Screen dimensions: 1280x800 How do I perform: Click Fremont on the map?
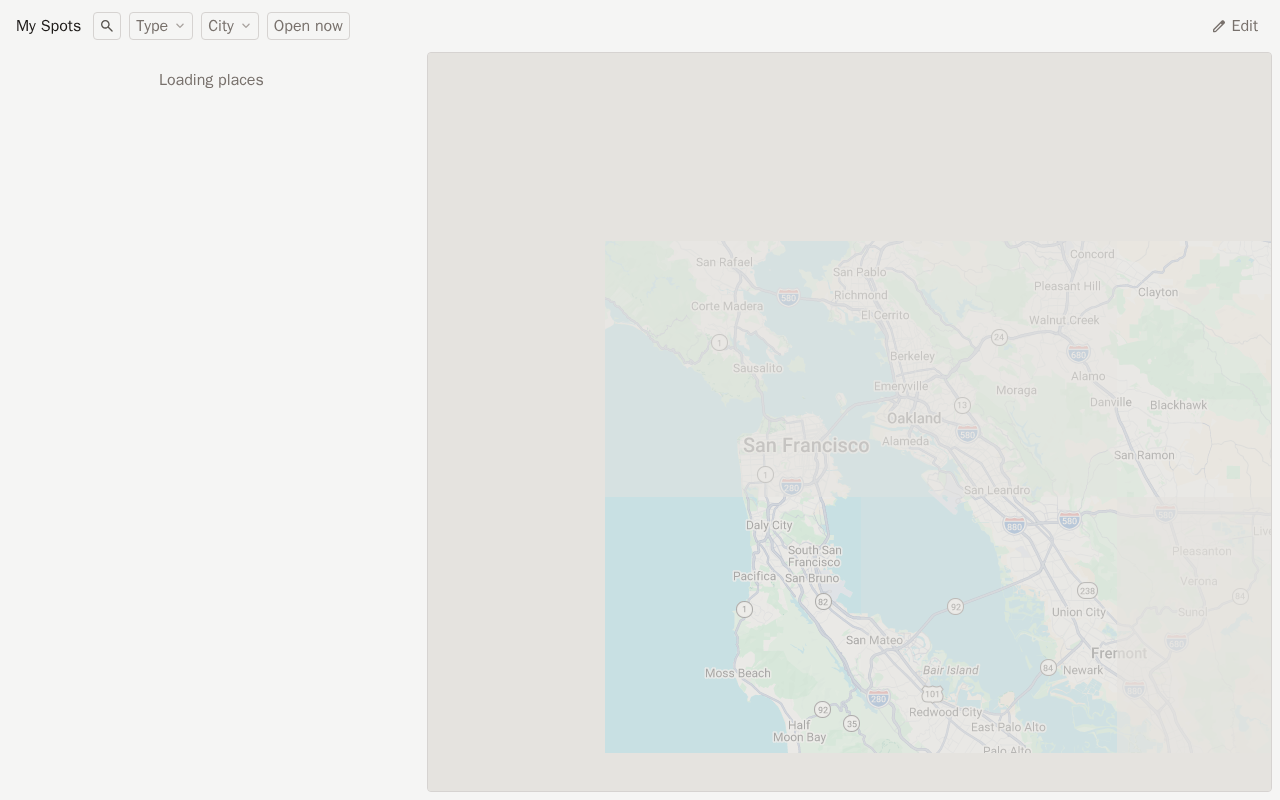(x=1119, y=653)
